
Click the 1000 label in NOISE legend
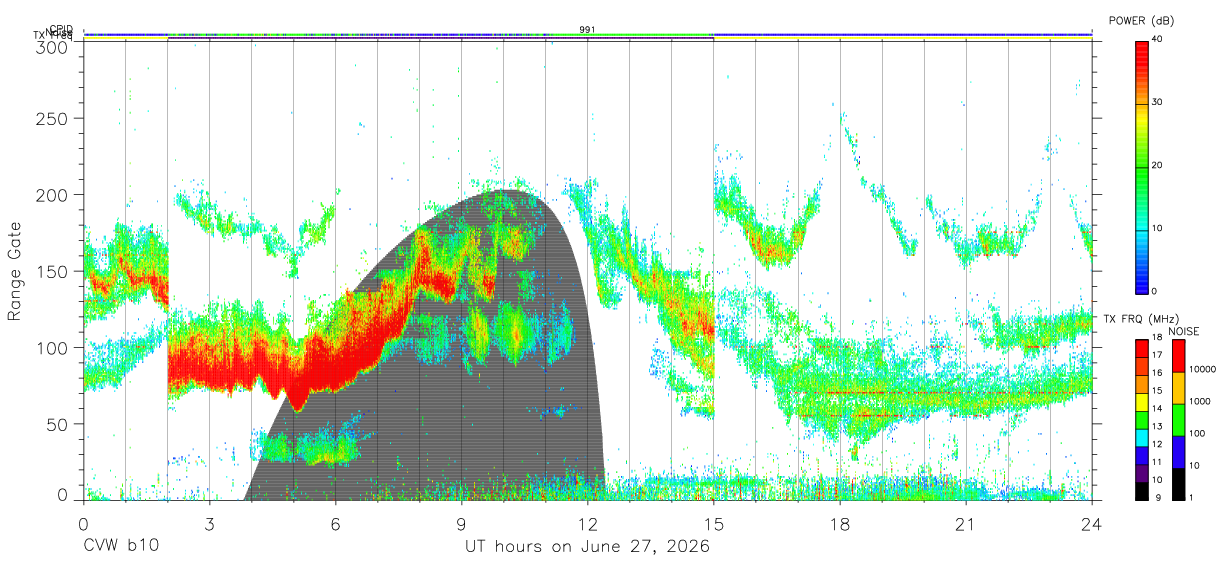coord(1200,403)
